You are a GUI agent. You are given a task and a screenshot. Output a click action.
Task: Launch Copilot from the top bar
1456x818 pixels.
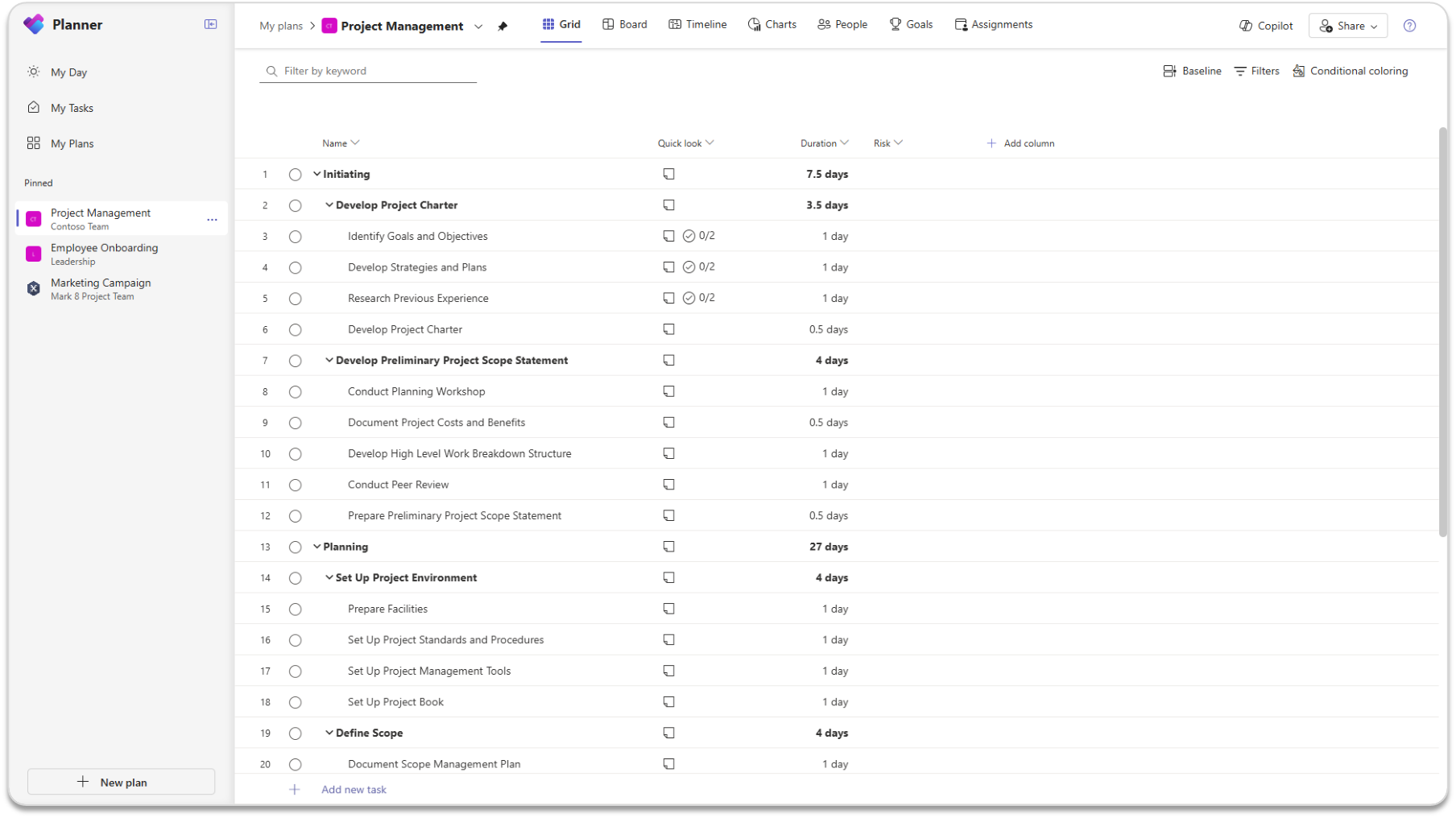1266,26
